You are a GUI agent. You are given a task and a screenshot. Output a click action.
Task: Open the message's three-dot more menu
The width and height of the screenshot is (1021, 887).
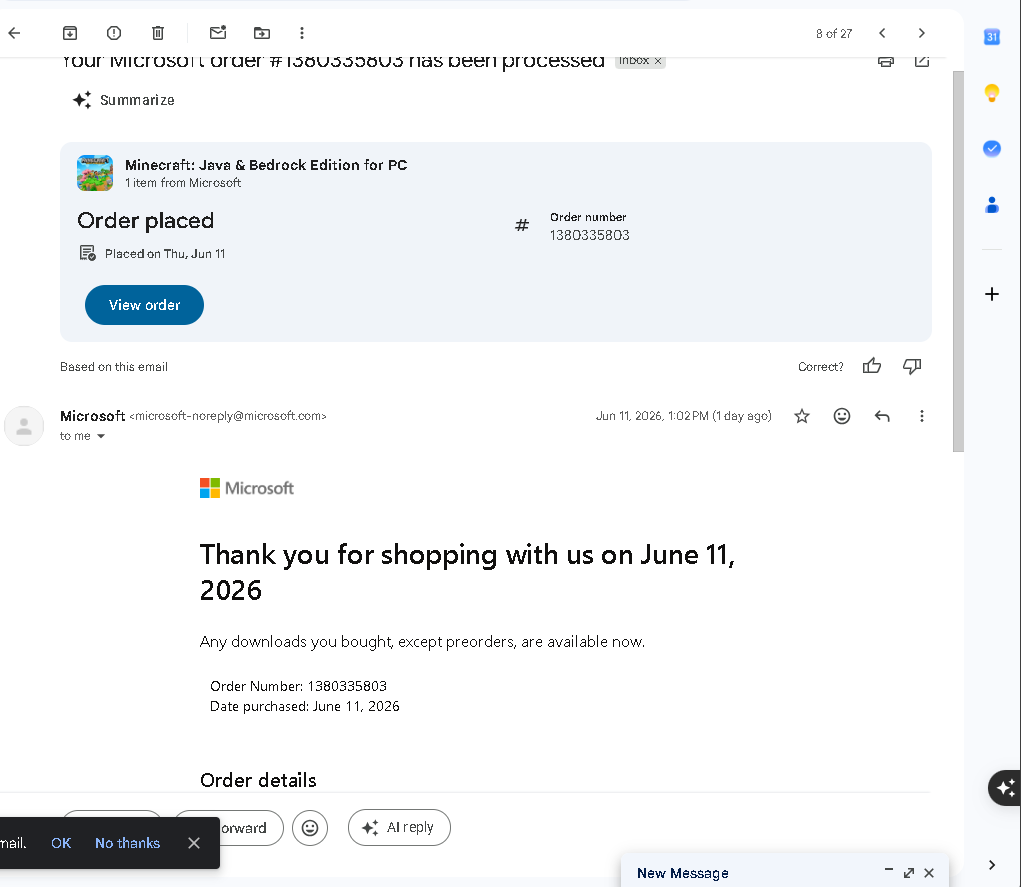coord(921,416)
